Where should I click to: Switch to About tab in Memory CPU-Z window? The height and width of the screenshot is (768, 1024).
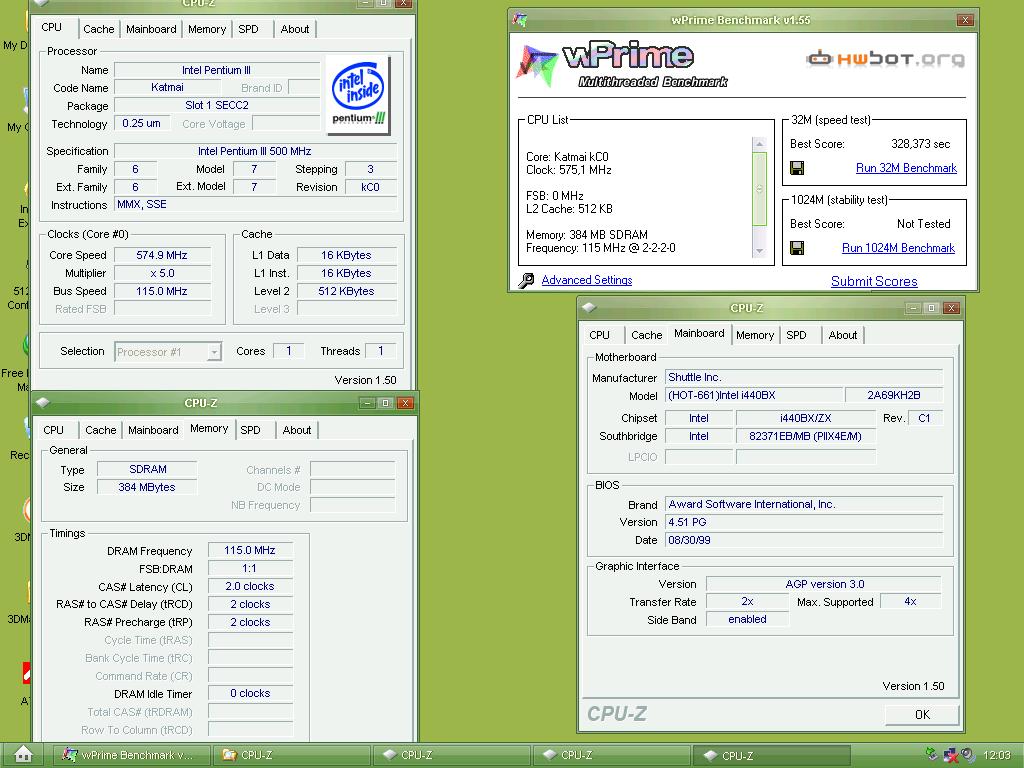[x=296, y=430]
